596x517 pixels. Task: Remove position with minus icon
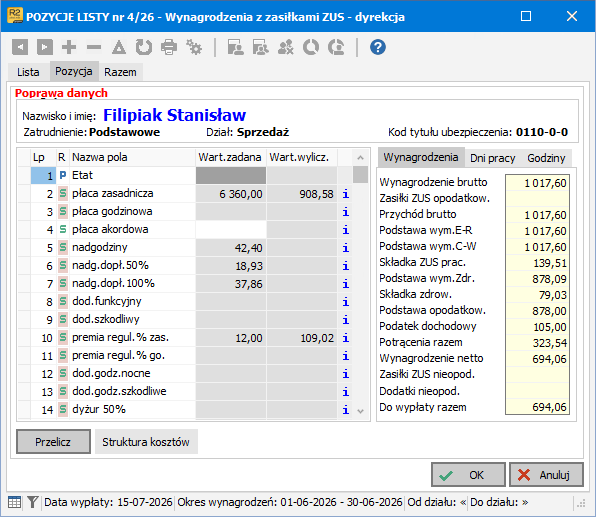[94, 47]
